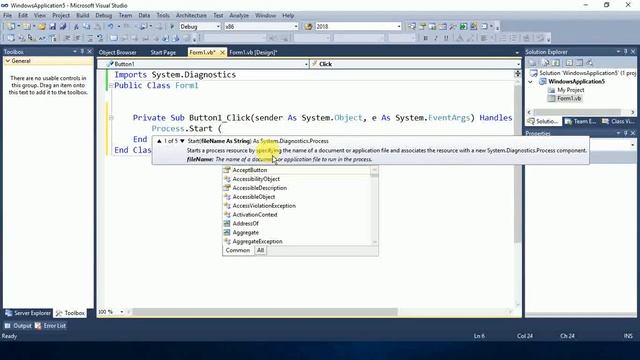Select Form1.vb in Solution Explorer
Screen dimensions: 640x360
569,98
